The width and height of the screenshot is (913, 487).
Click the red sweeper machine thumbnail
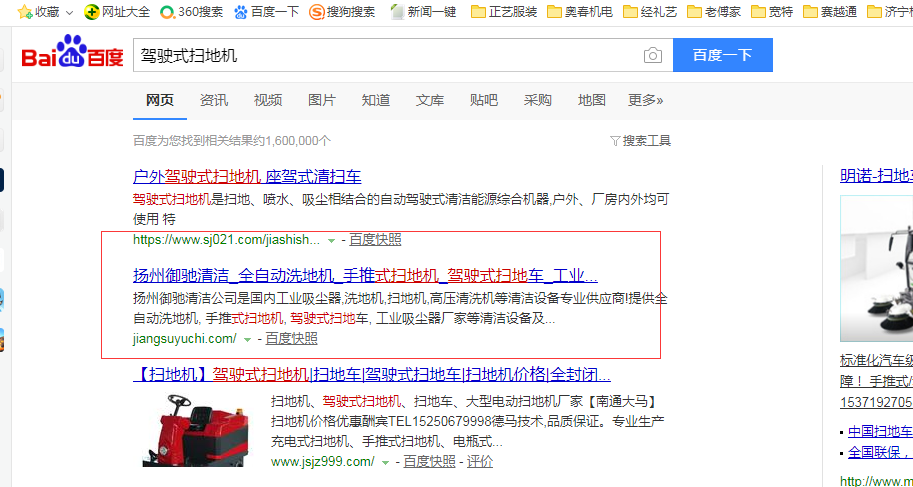point(195,430)
